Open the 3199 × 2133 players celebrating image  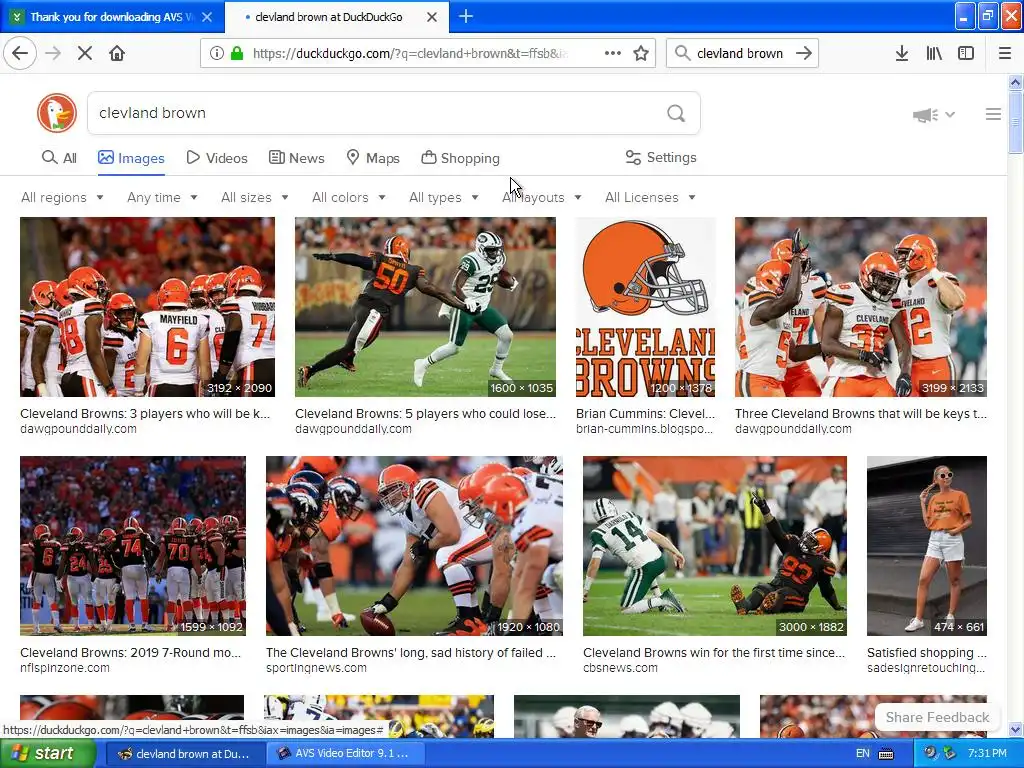[861, 307]
